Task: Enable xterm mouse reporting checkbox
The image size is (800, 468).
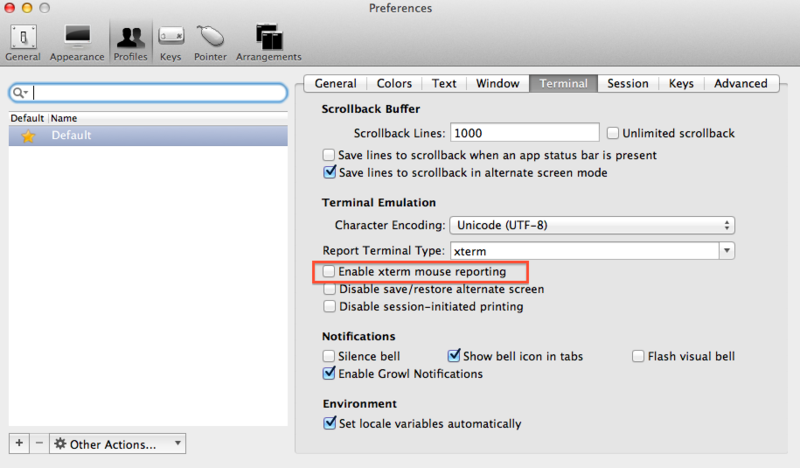Action: (329, 271)
